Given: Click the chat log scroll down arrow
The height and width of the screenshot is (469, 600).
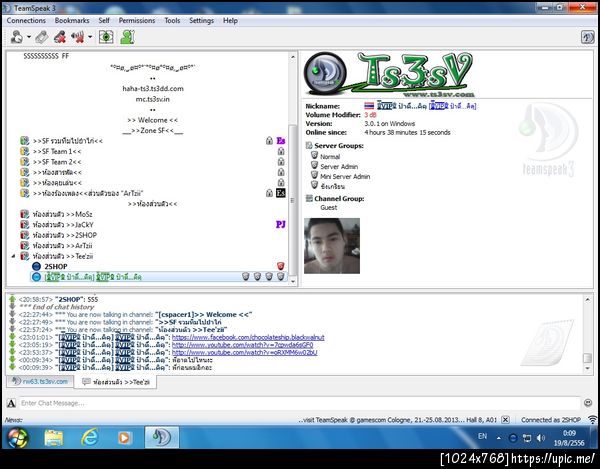Looking at the screenshot, I should pos(587,368).
